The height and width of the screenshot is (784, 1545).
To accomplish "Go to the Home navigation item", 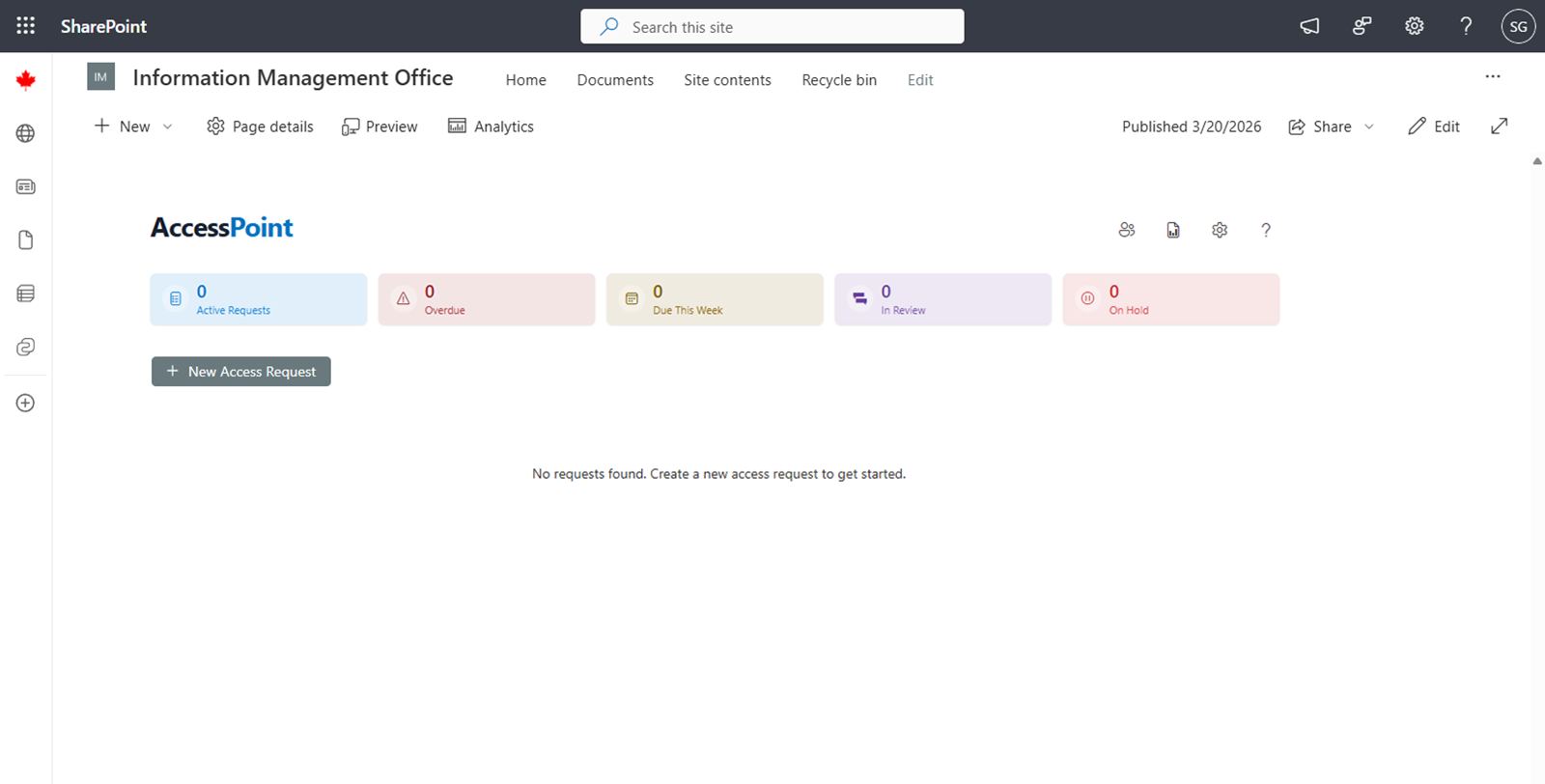I will coord(526,80).
